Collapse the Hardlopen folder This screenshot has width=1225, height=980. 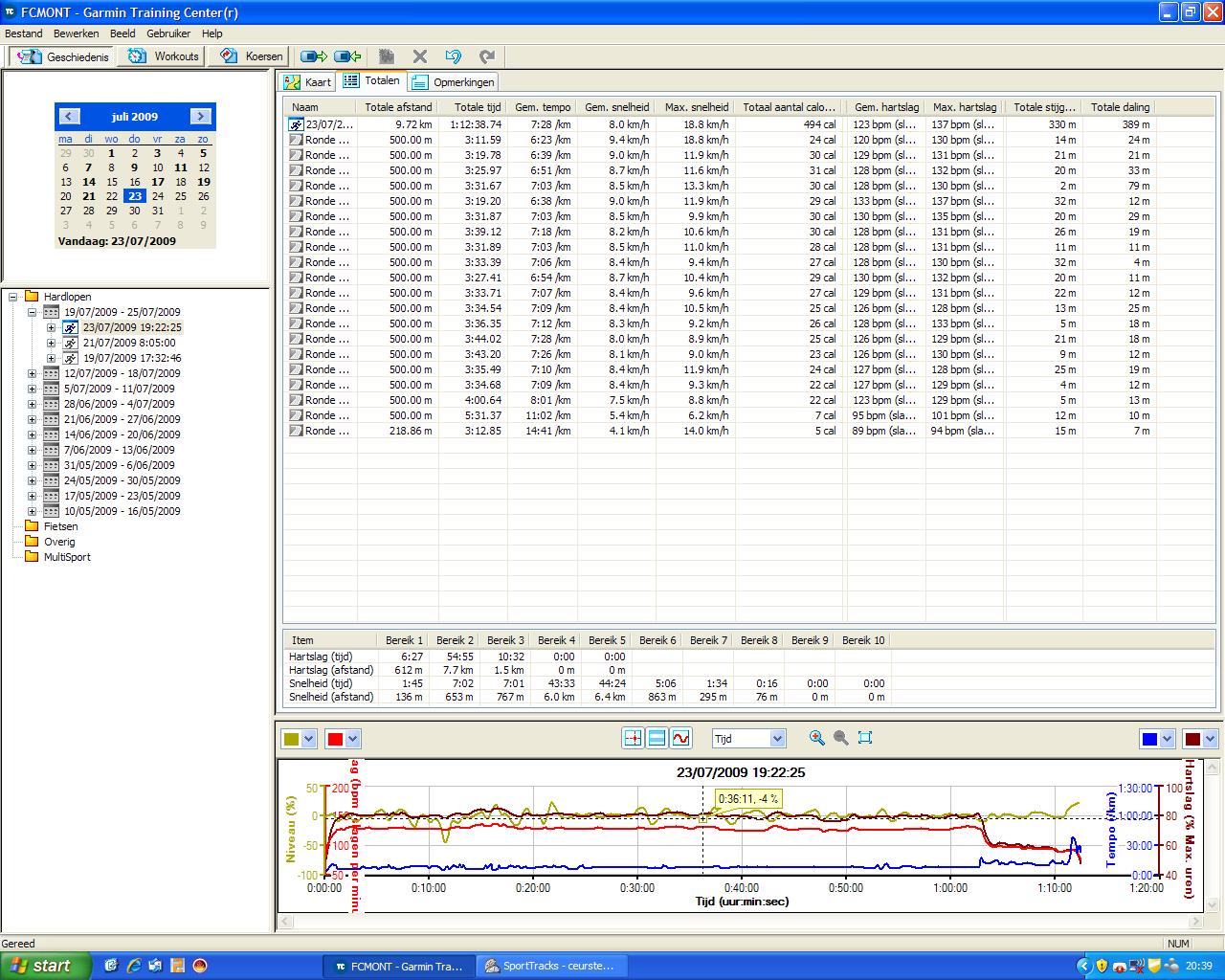click(14, 297)
